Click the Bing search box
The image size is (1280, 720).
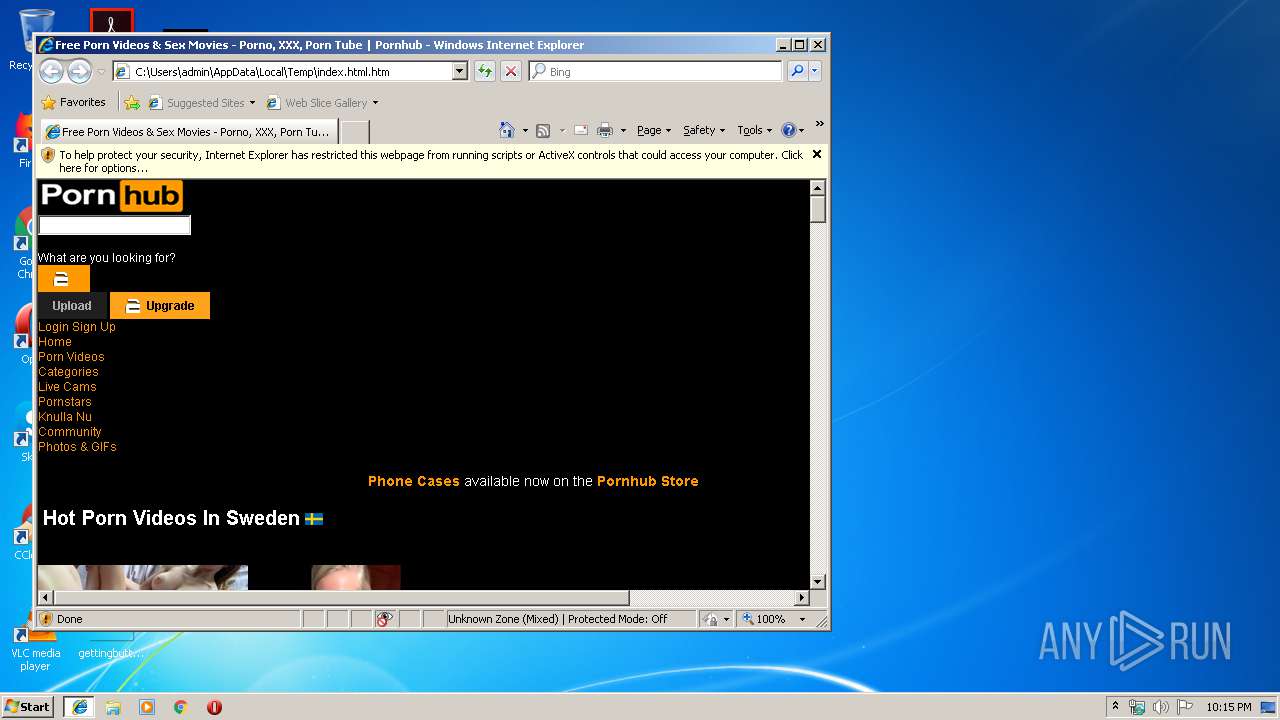656,71
